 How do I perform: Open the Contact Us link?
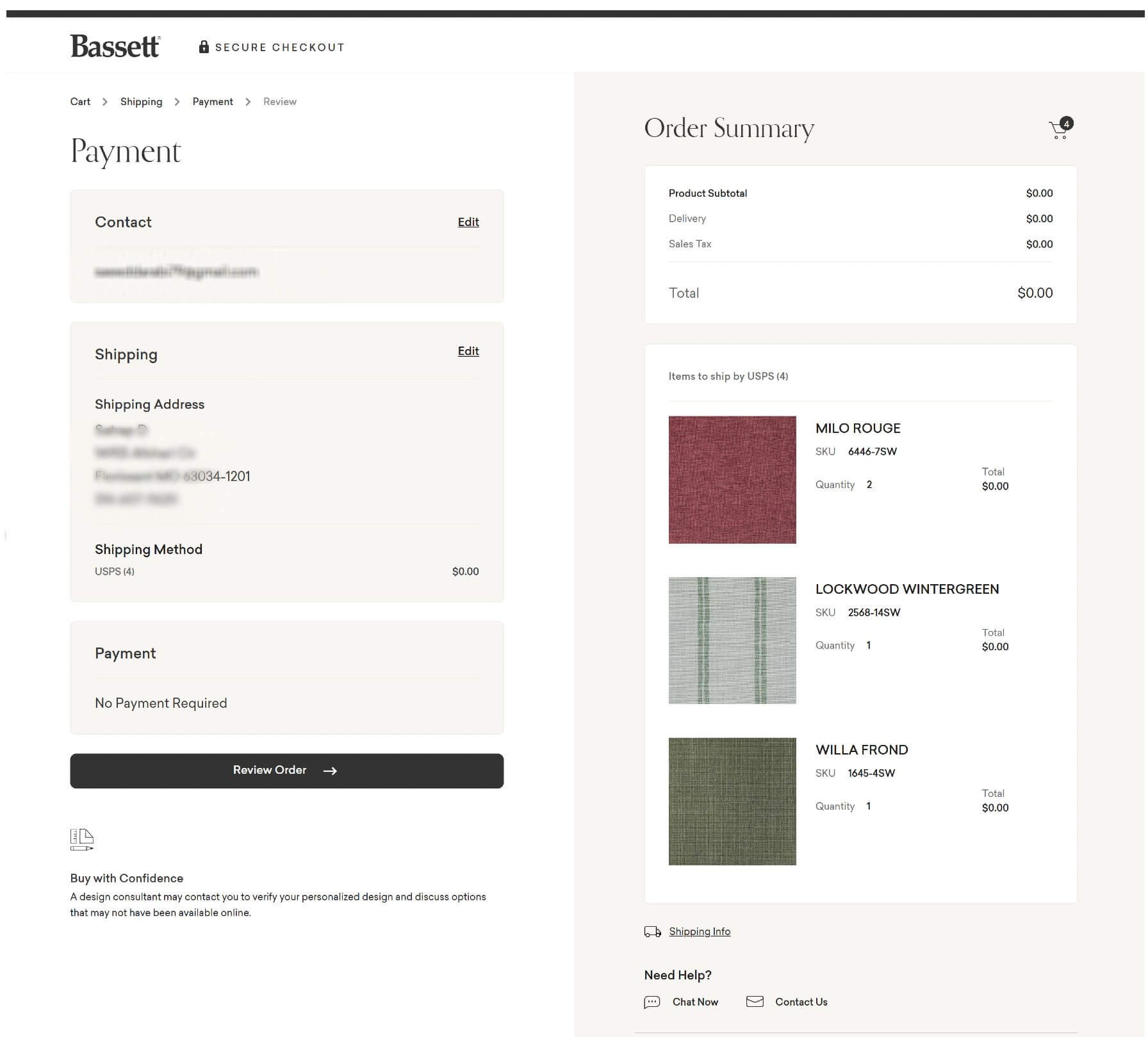click(801, 1002)
